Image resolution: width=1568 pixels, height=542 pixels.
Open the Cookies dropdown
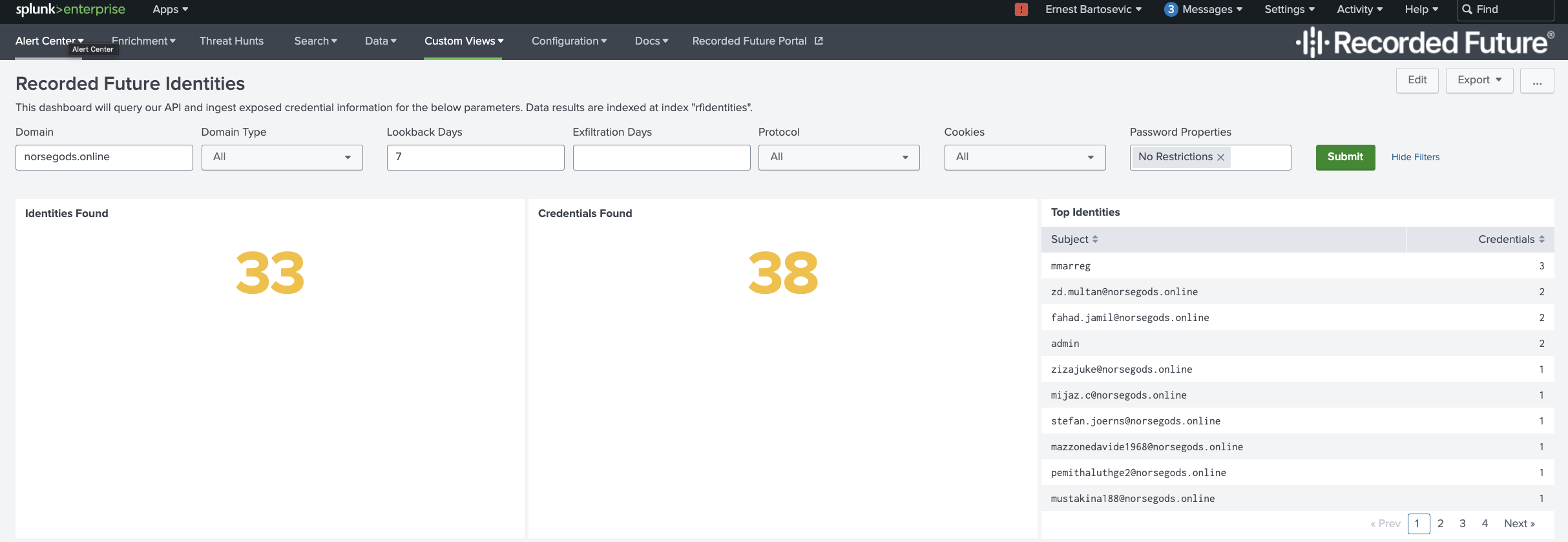point(1025,158)
